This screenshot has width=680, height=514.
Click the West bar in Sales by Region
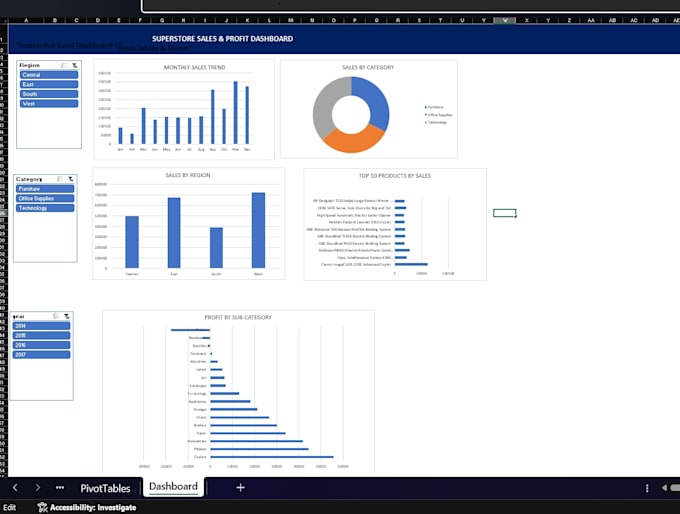(x=258, y=230)
